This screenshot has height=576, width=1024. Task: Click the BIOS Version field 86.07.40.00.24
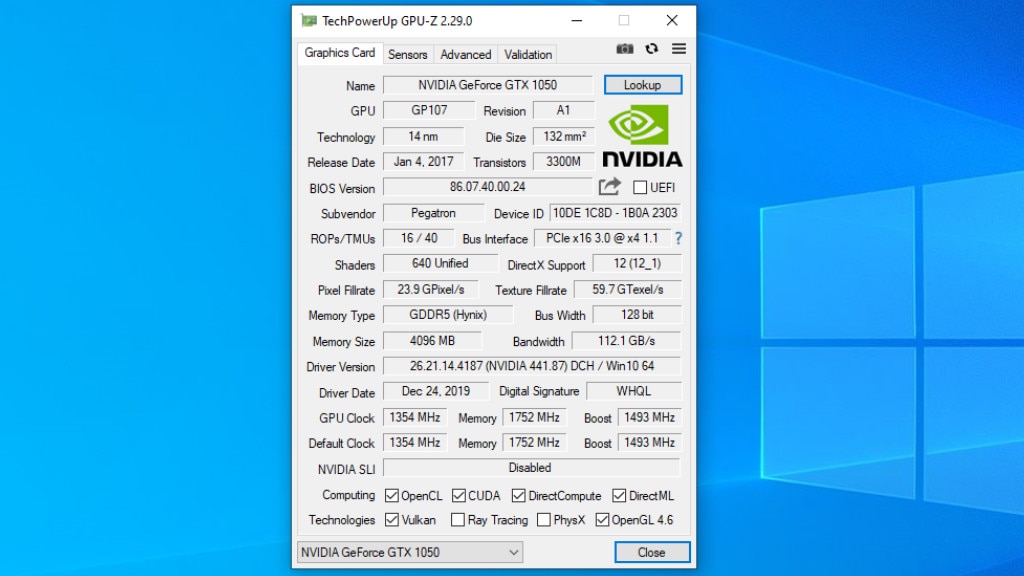[488, 187]
